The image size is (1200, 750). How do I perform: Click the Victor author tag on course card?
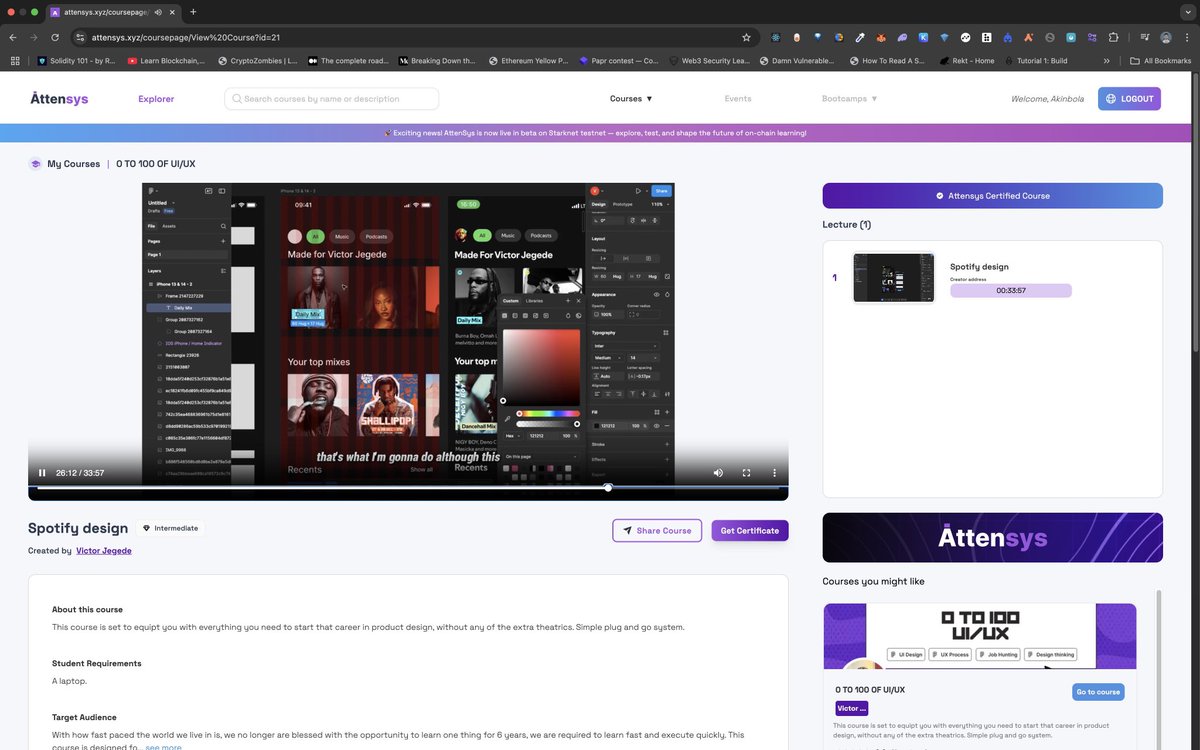click(x=852, y=708)
